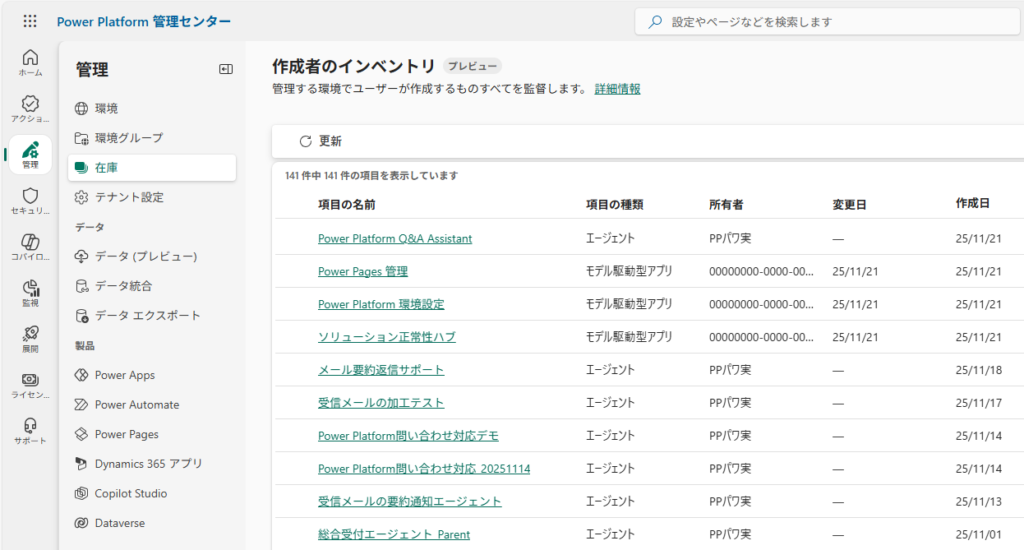The width and height of the screenshot is (1024, 550).
Task: Open テナント設定 navigation item
Action: coord(129,197)
